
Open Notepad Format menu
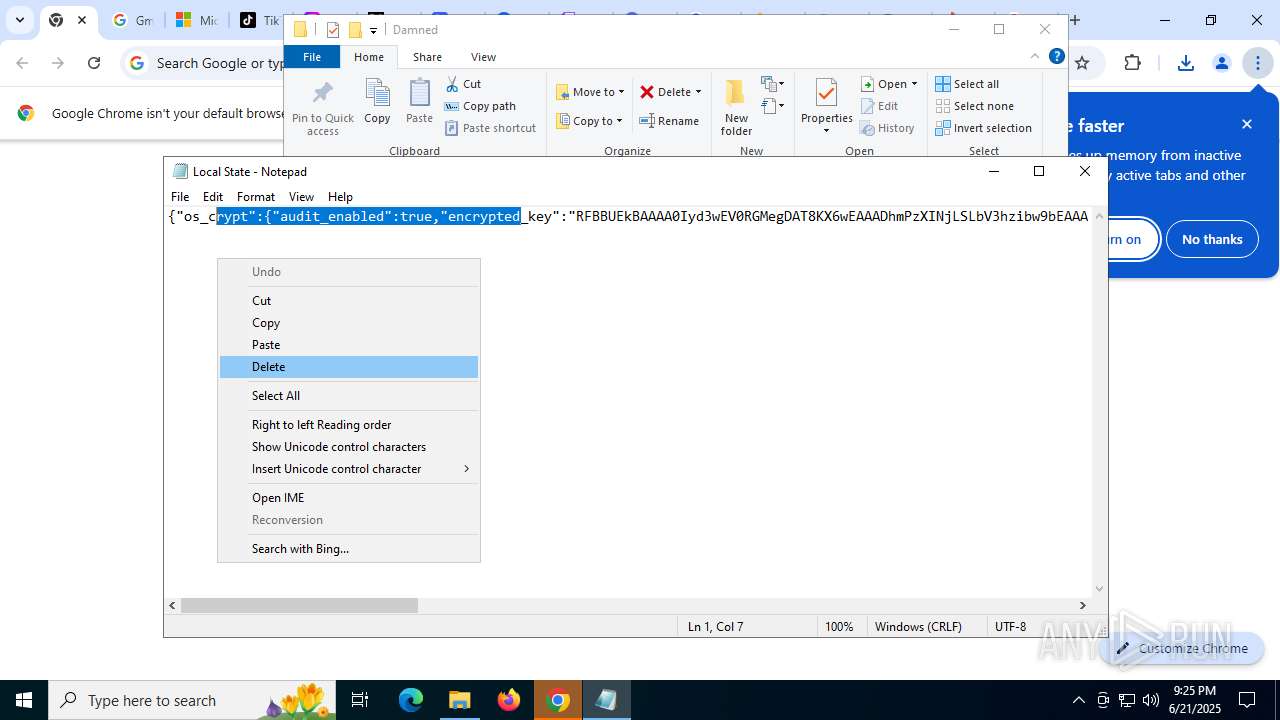[x=256, y=197]
